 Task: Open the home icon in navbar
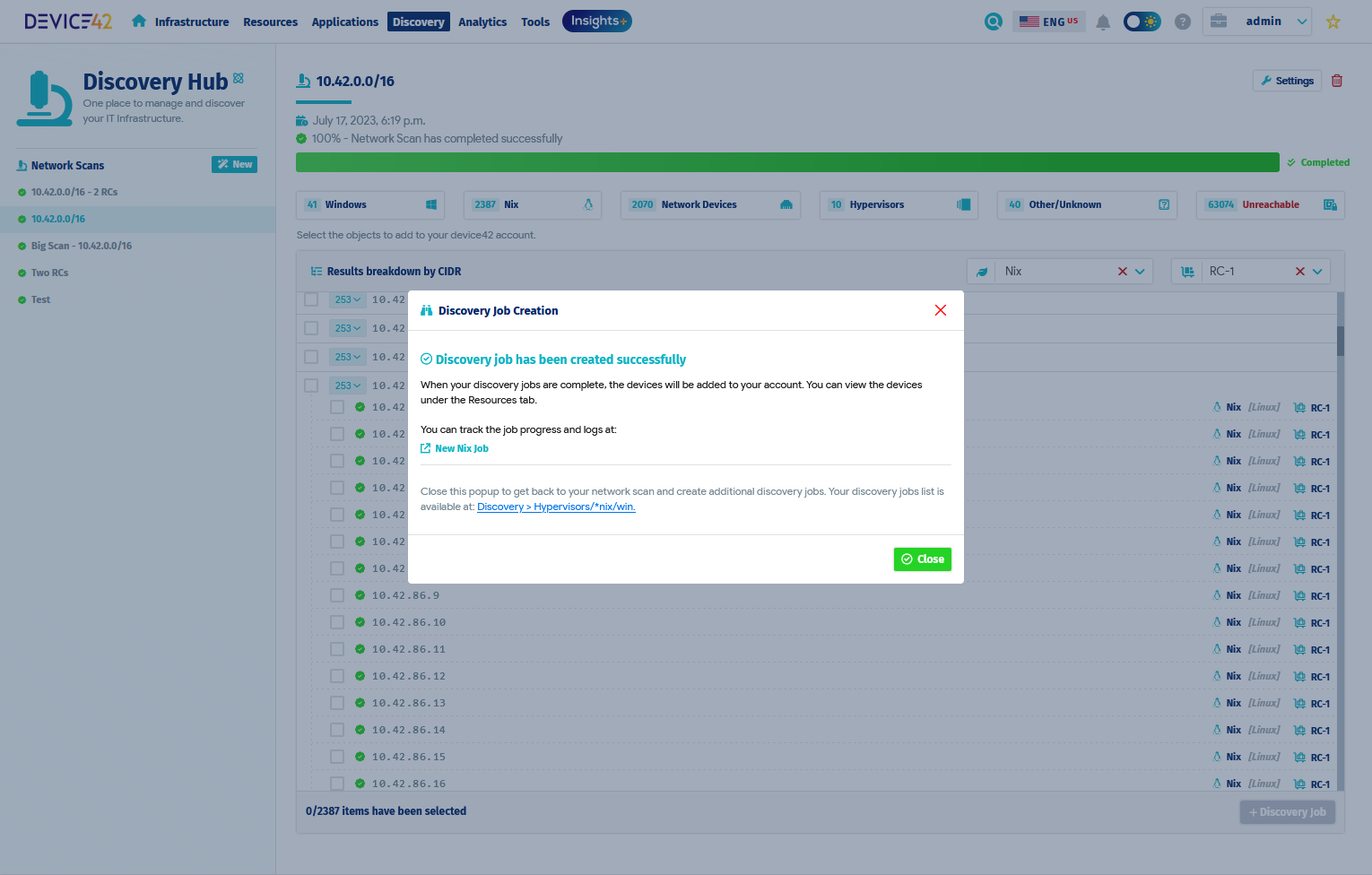click(139, 21)
